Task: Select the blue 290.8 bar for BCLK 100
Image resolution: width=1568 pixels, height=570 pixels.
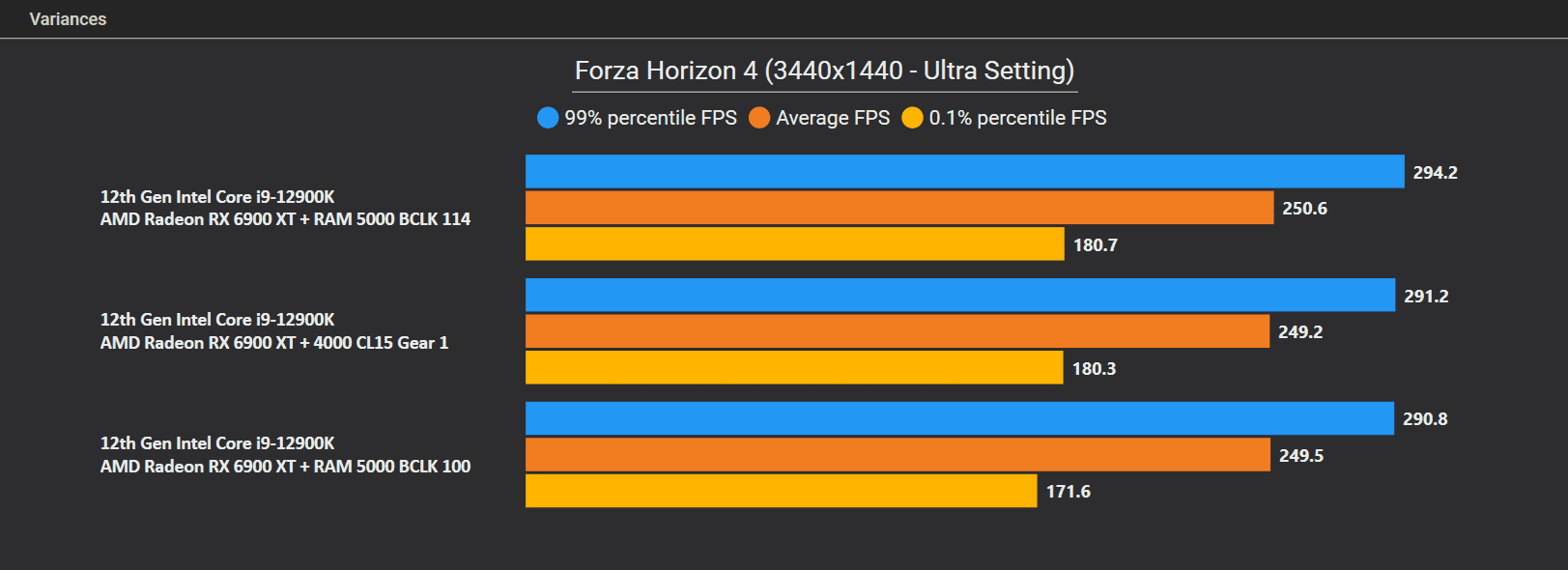Action: pyautogui.click(x=960, y=418)
